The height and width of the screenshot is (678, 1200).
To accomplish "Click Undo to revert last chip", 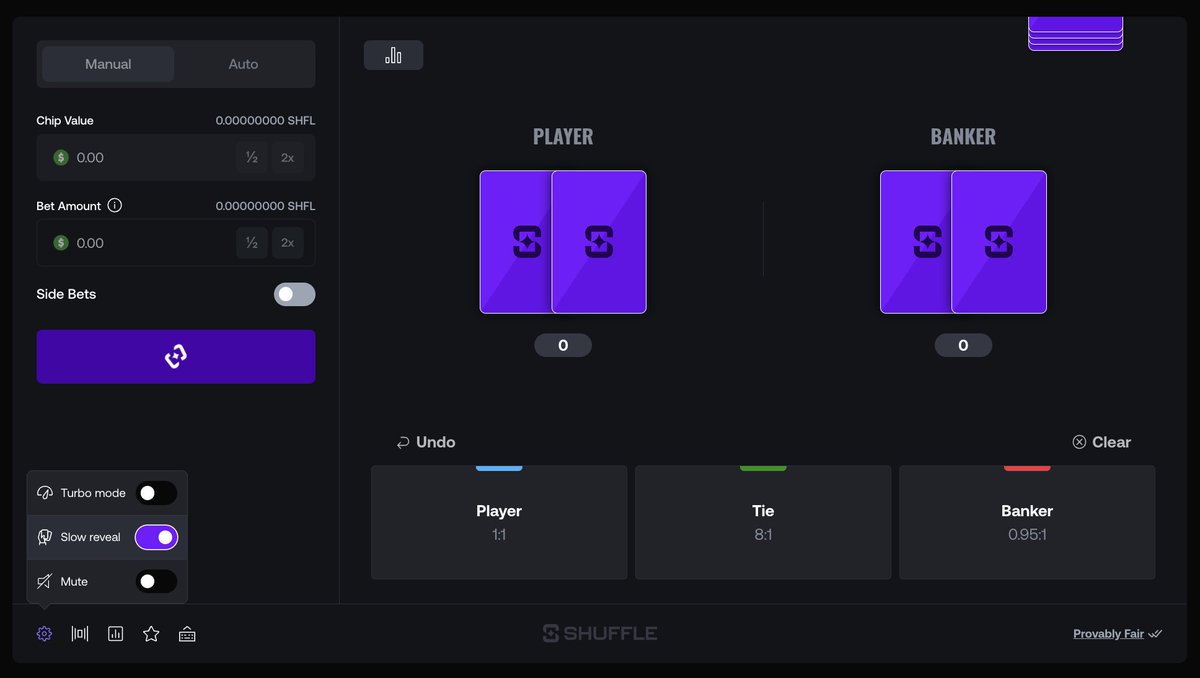I will 426,442.
